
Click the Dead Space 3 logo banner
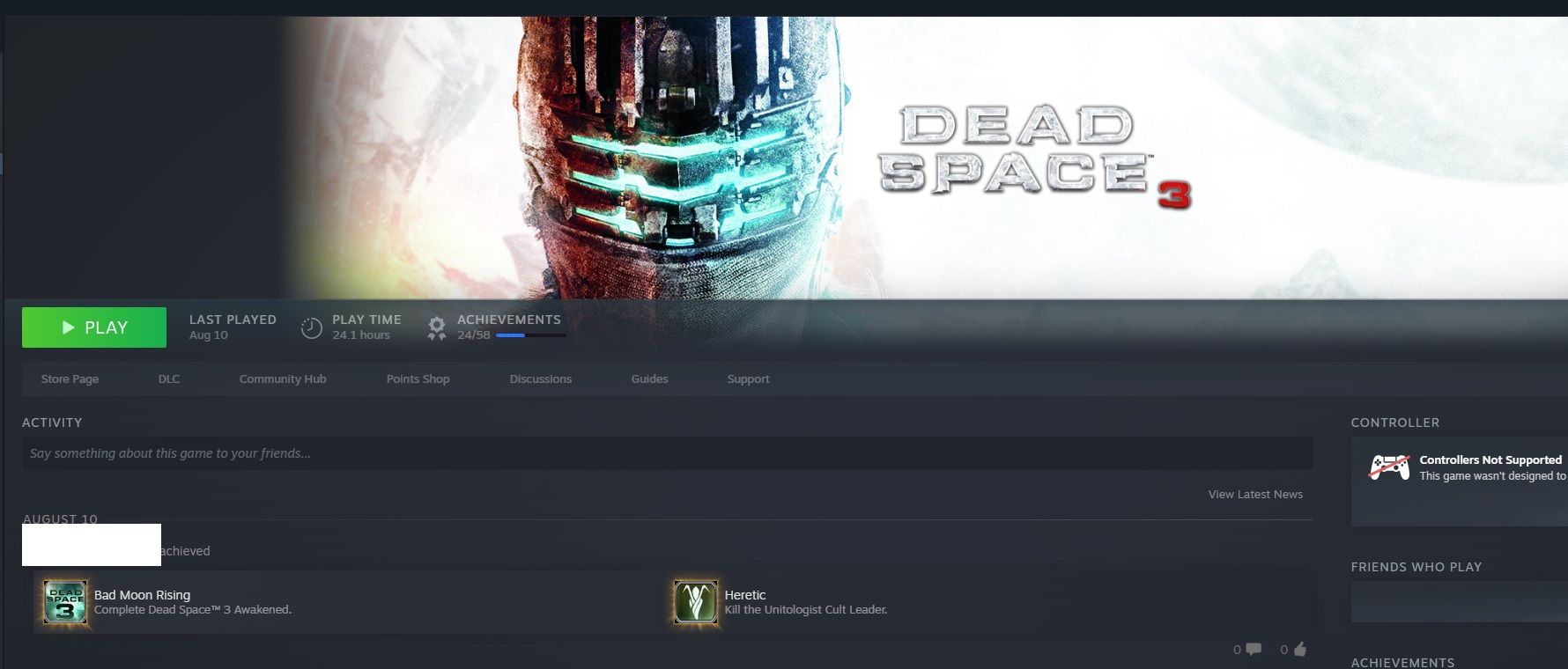tap(1035, 157)
